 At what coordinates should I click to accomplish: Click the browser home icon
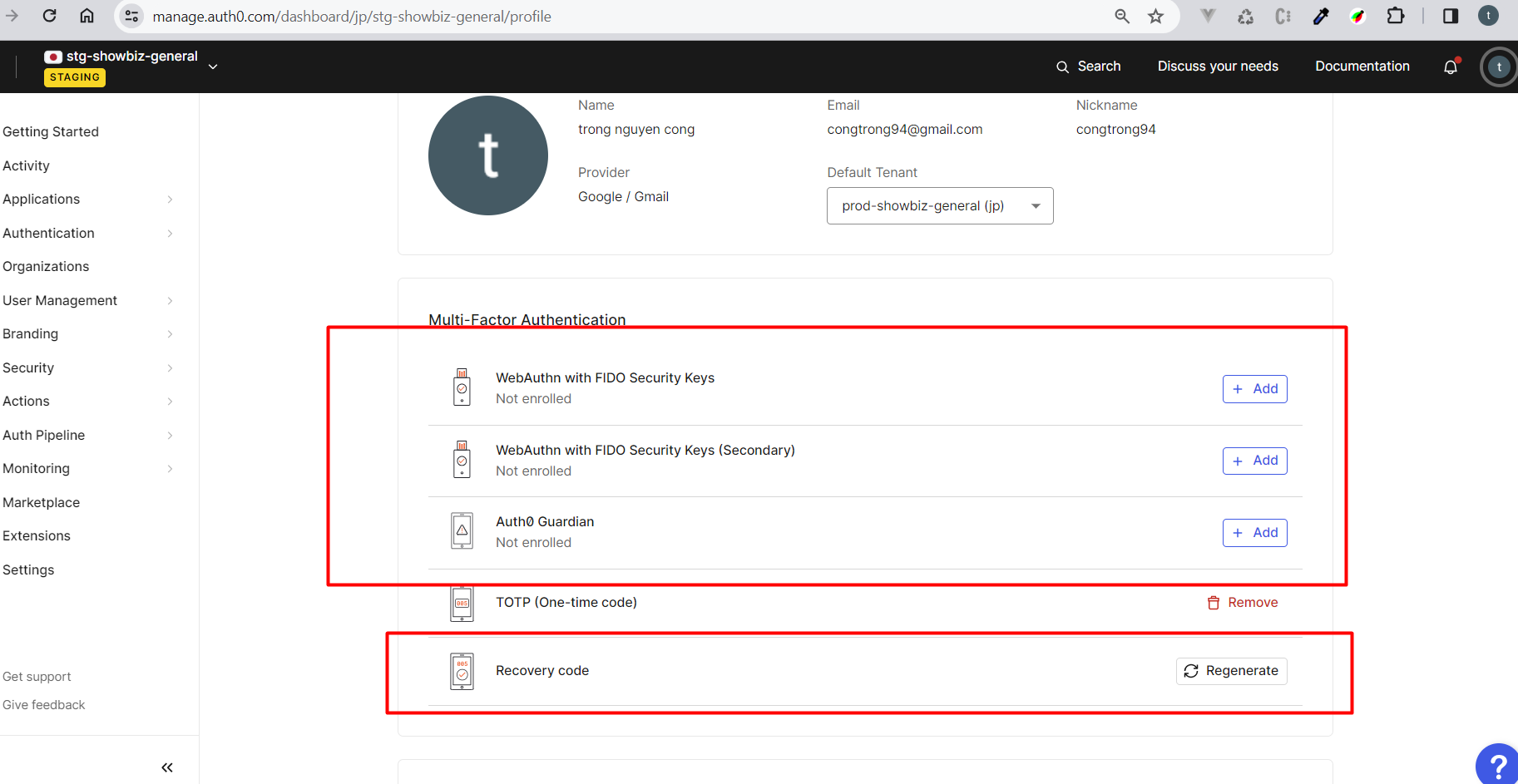[x=87, y=16]
